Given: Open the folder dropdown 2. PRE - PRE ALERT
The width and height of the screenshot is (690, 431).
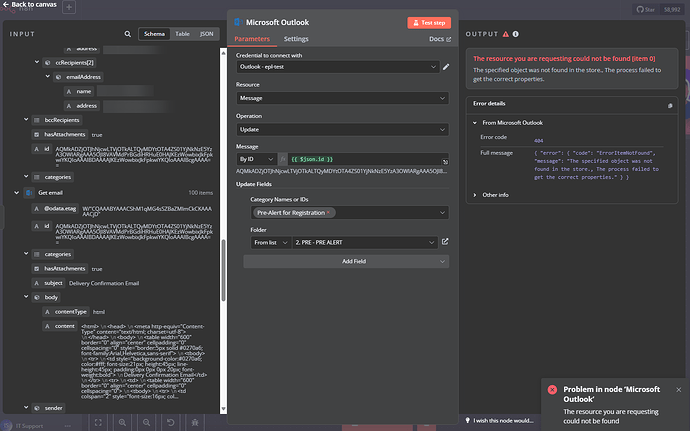Looking at the screenshot, I should click(365, 242).
